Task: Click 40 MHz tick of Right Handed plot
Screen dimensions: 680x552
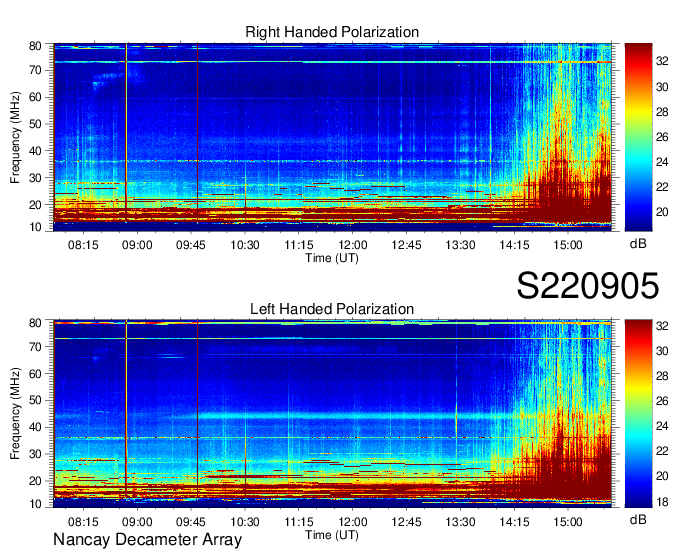Action: click(x=35, y=151)
